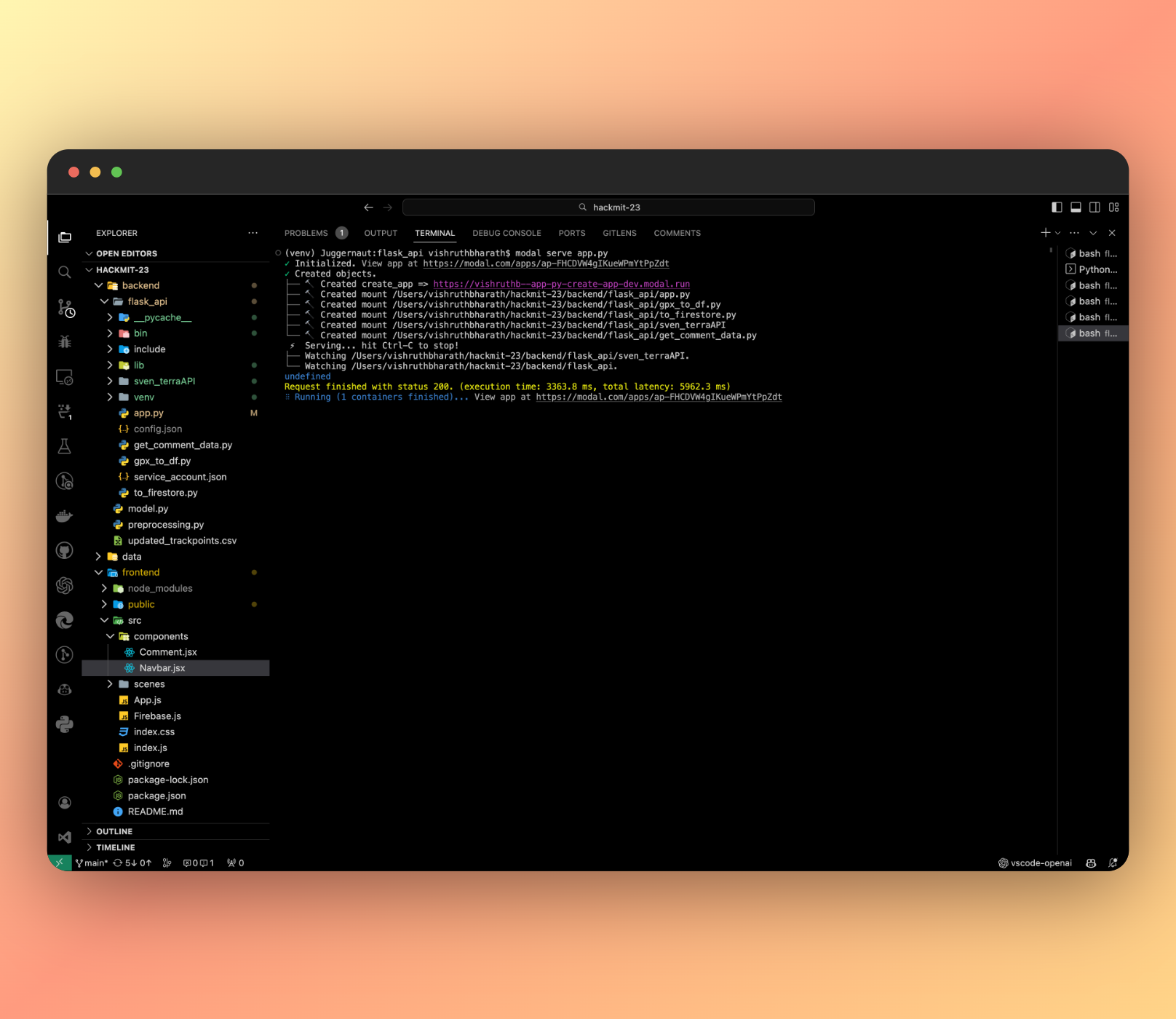Go back with the navigation arrow
The width and height of the screenshot is (1176, 1019).
point(369,207)
